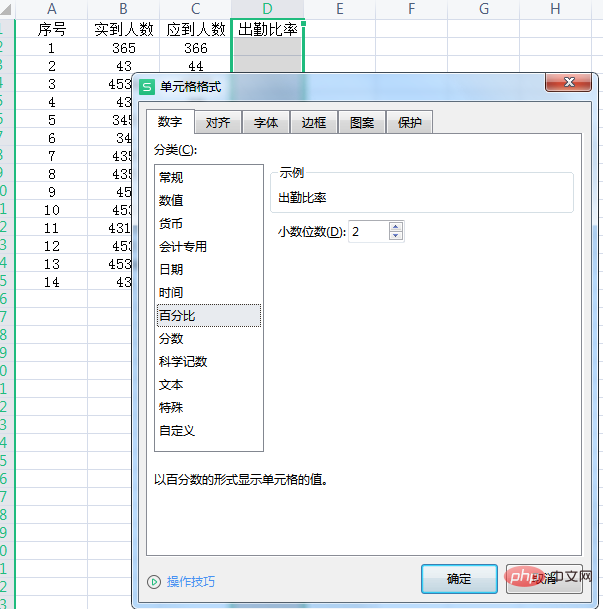
Task: Open the 操作技巧 link
Action: (191, 582)
